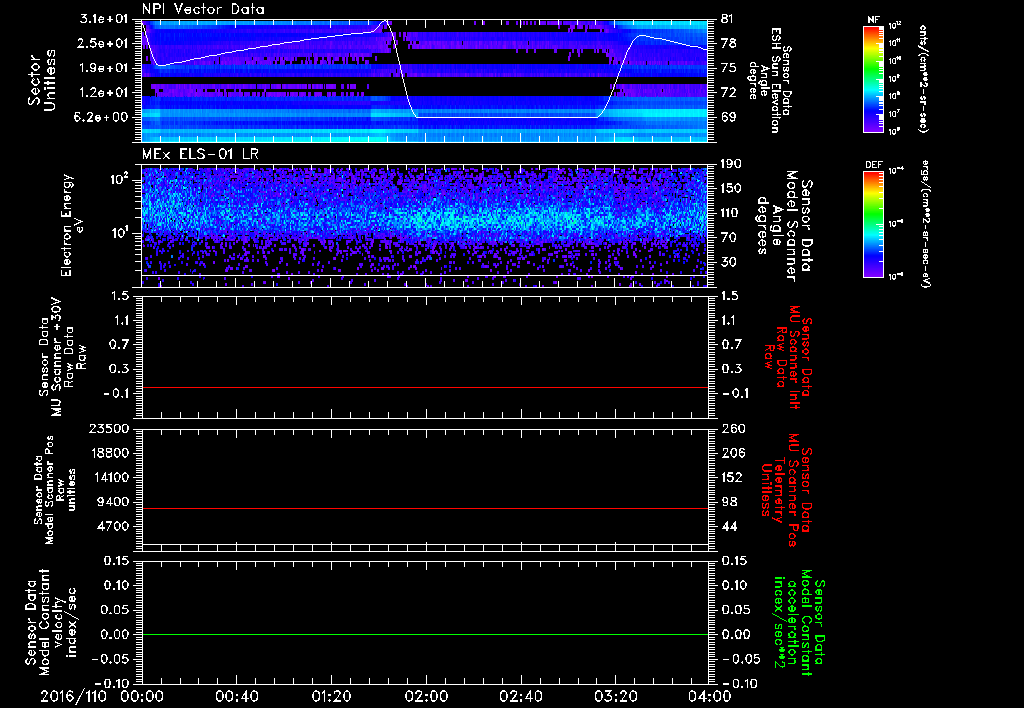Click the red line in Scanner Pos panel
The width and height of the screenshot is (1024, 708).
coord(424,508)
